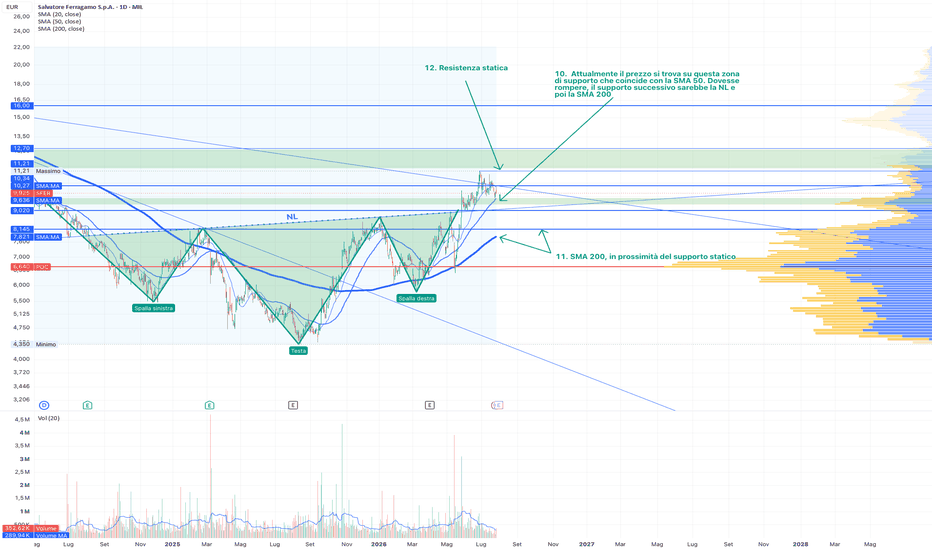
Task: Click the 2028 year label on time axis
Action: coord(801,544)
